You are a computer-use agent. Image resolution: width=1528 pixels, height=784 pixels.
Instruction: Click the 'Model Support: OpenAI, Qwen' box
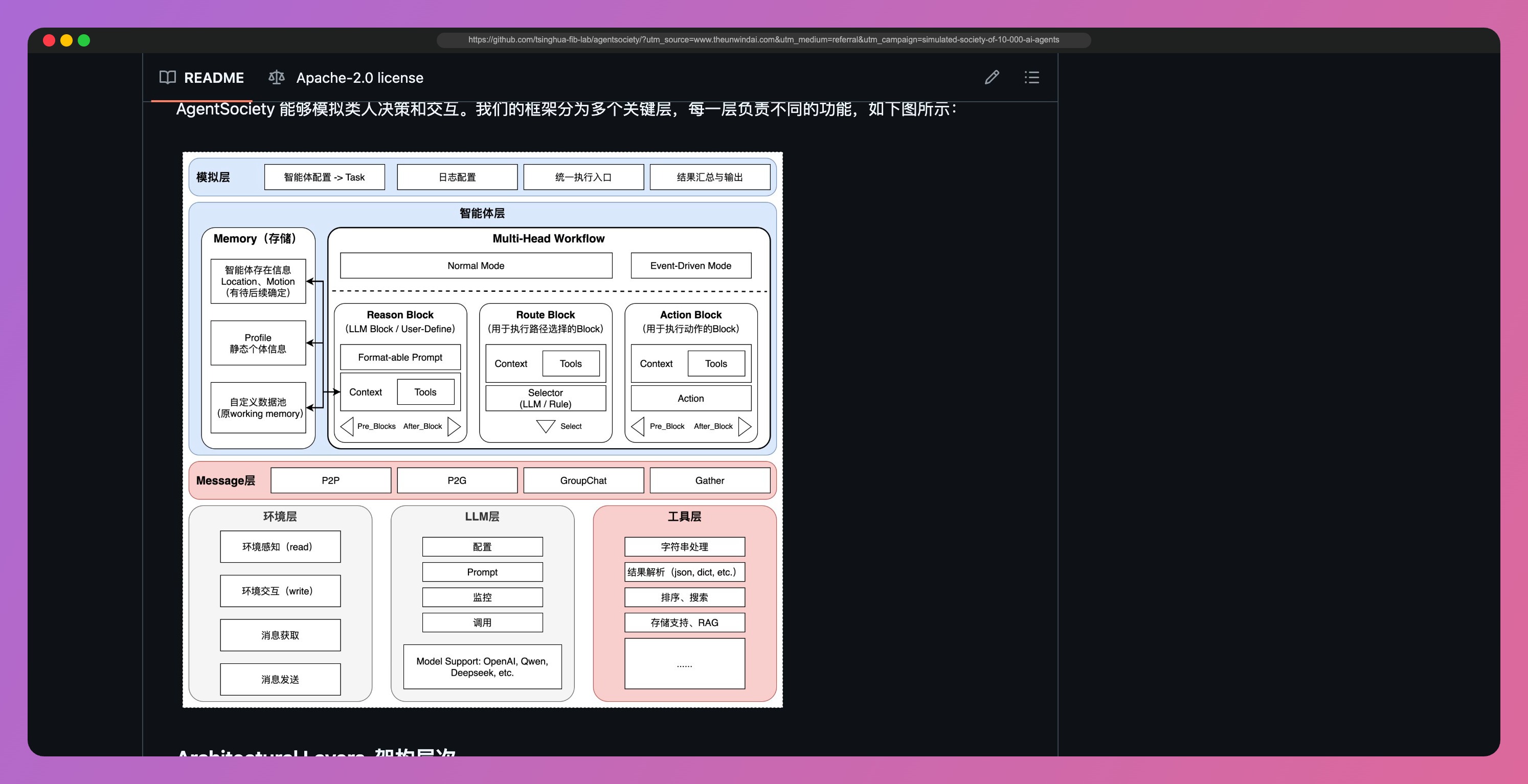(482, 666)
